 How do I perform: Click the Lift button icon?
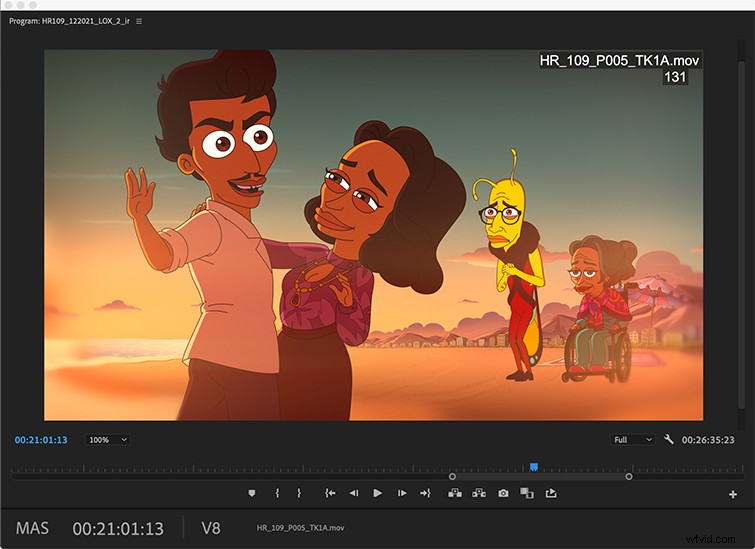pyautogui.click(x=455, y=493)
